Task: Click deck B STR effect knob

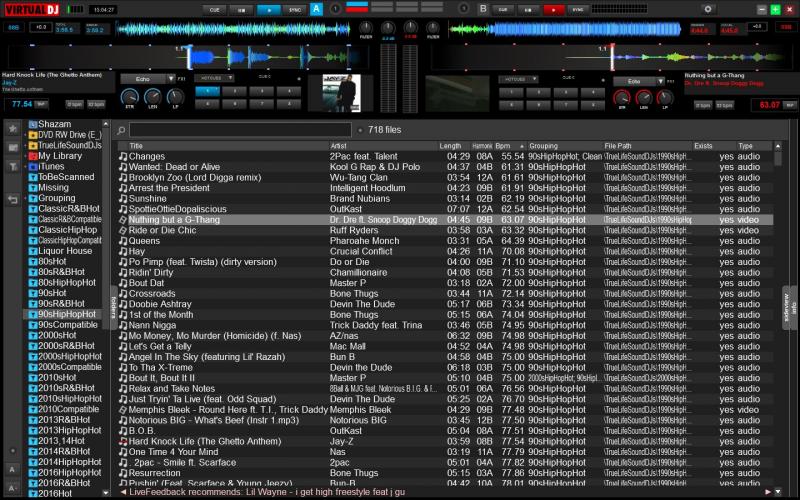Action: click(621, 97)
